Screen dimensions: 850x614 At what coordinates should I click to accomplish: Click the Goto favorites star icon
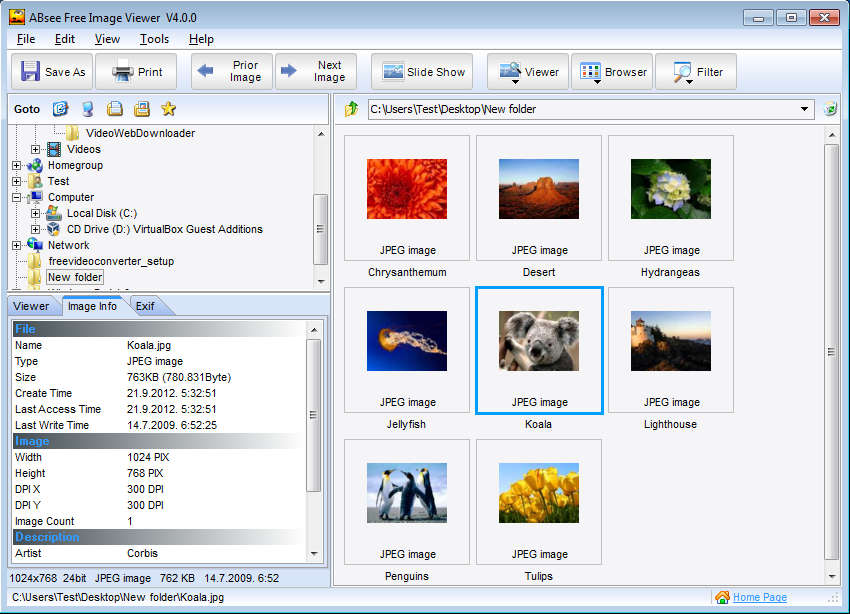pos(168,109)
